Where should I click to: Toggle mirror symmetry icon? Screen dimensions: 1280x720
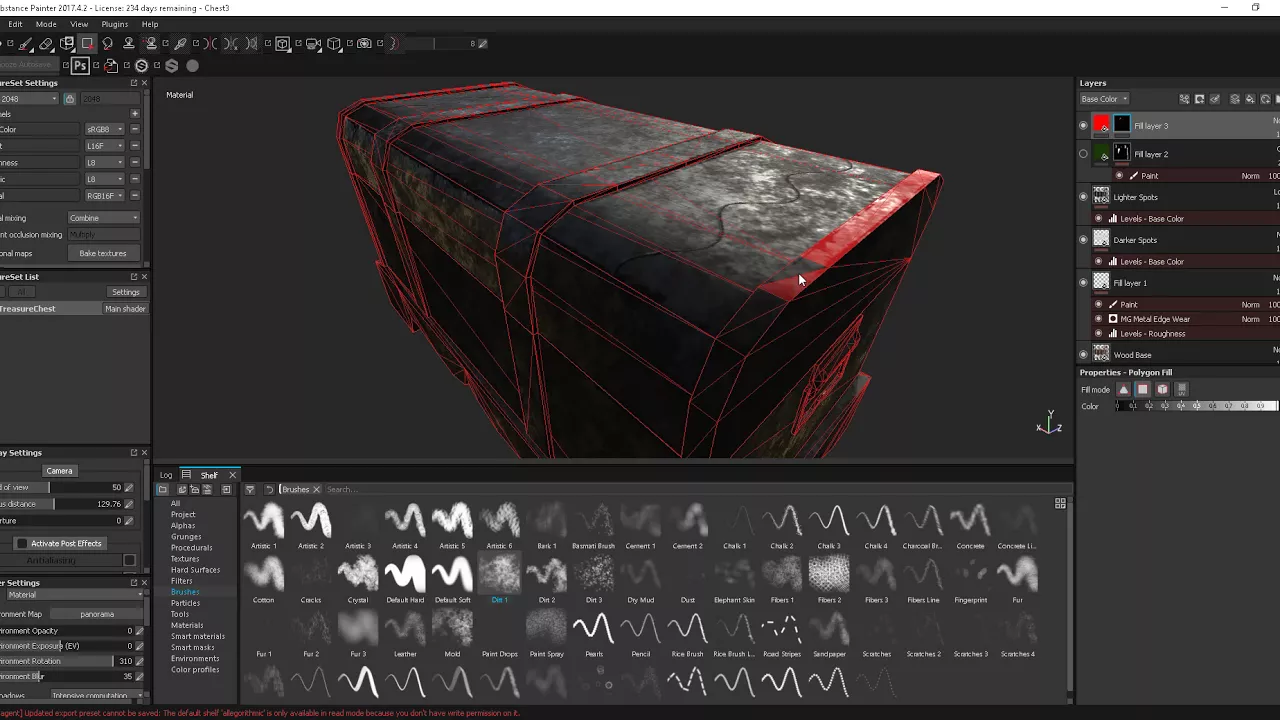tap(210, 43)
